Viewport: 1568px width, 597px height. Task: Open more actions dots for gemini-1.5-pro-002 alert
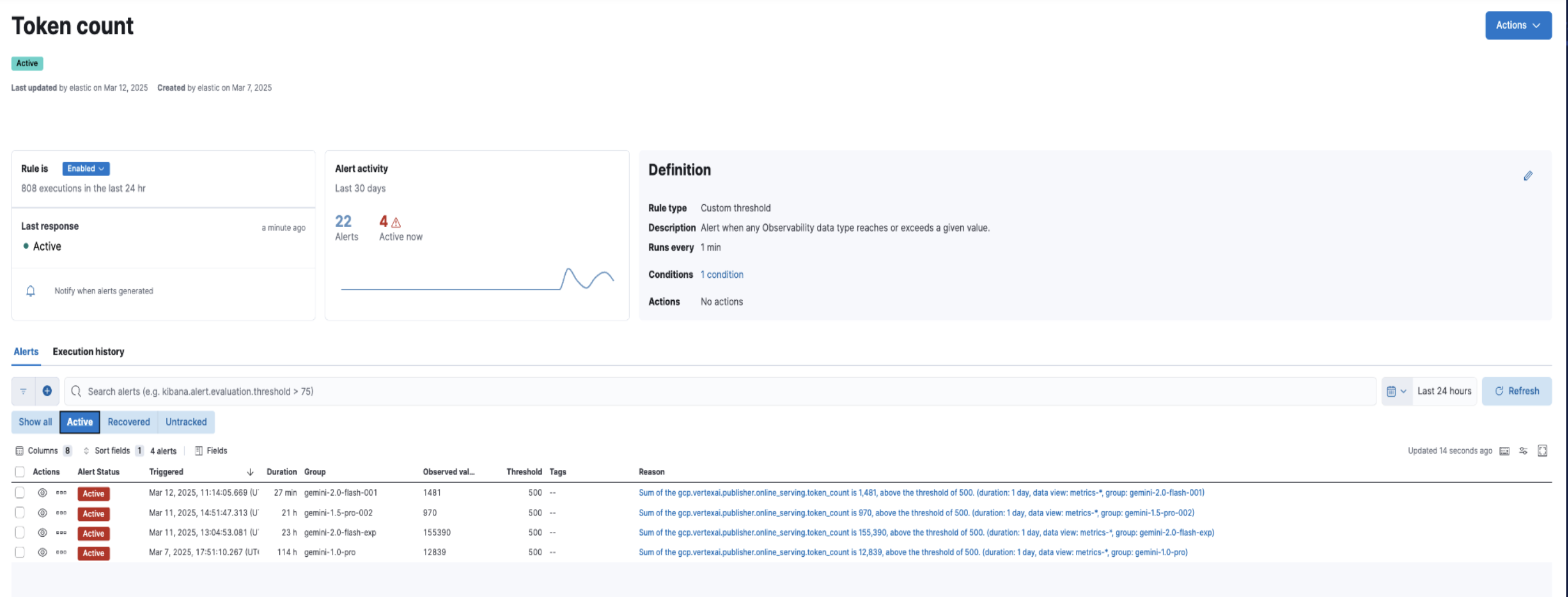click(62, 513)
